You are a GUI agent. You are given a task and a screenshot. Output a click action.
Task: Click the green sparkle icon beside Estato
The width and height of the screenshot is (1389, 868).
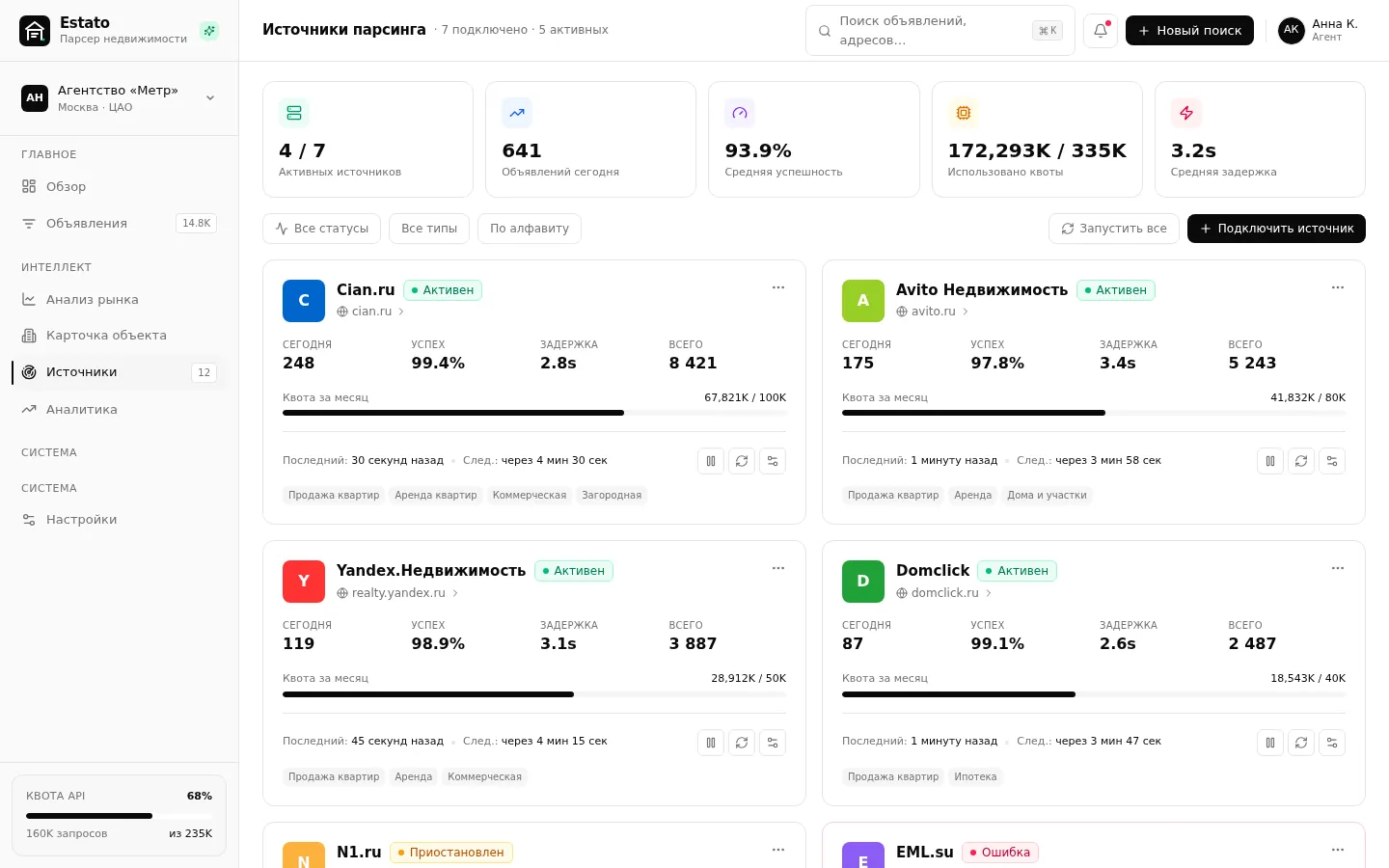(x=209, y=31)
